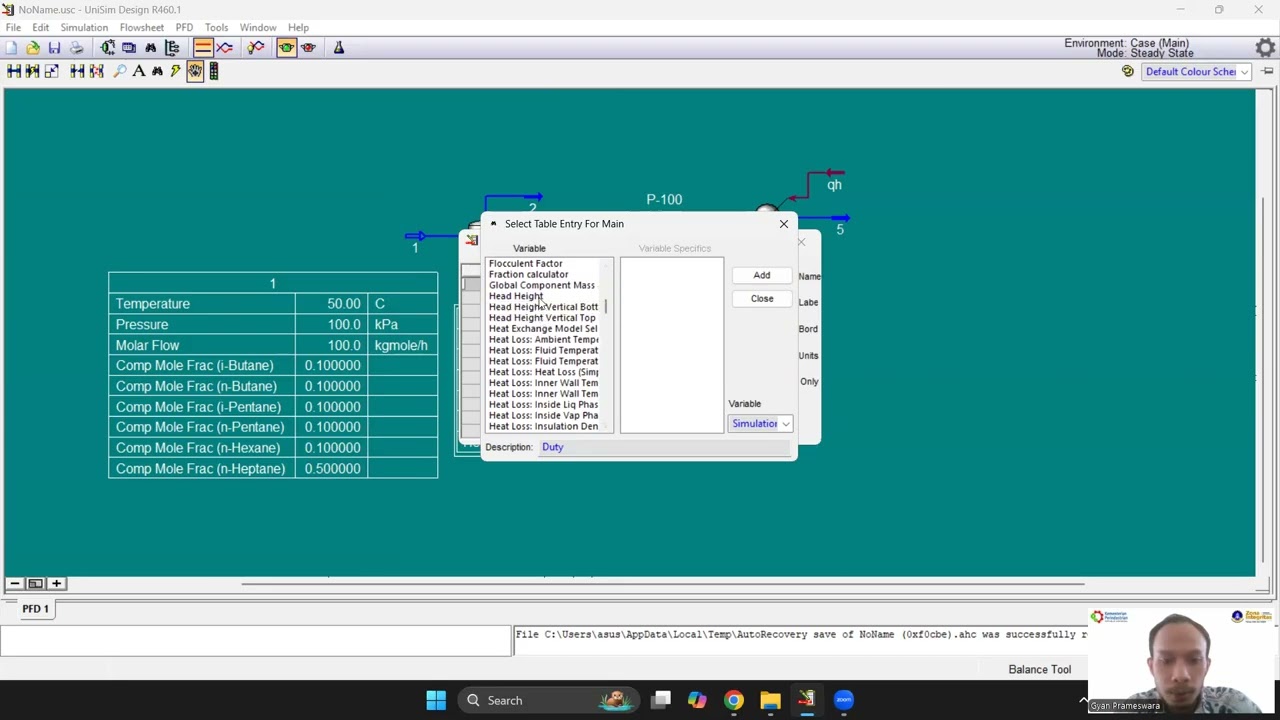Open a case using the folder icon
This screenshot has width=1280, height=720.
coord(33,48)
